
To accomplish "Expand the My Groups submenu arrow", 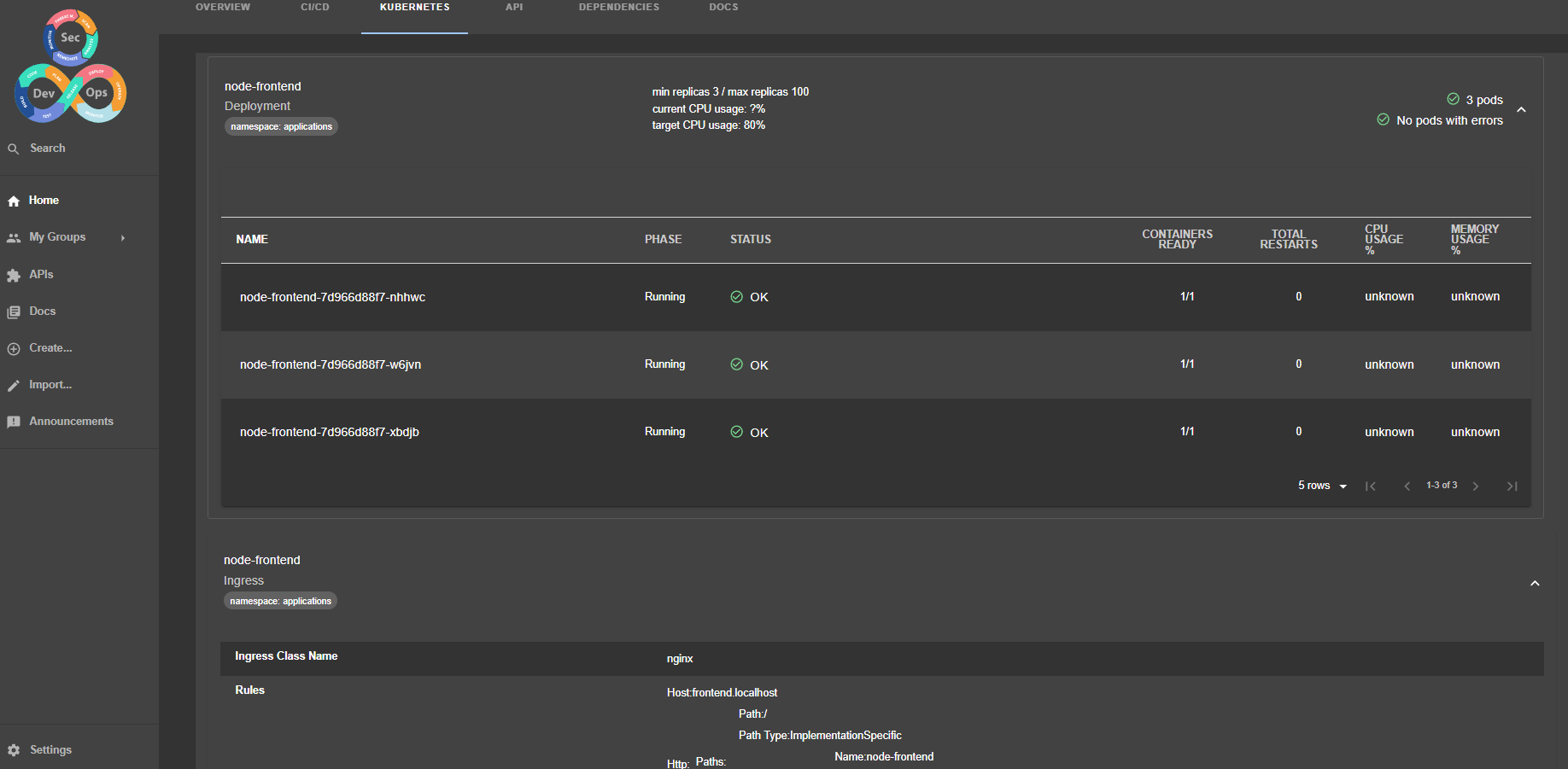I will [123, 238].
